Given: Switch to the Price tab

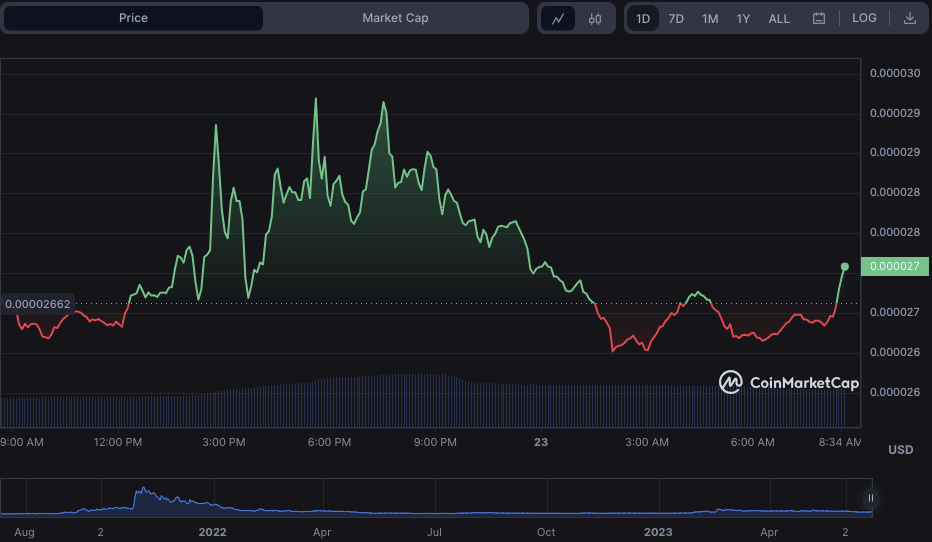Looking at the screenshot, I should tap(134, 18).
